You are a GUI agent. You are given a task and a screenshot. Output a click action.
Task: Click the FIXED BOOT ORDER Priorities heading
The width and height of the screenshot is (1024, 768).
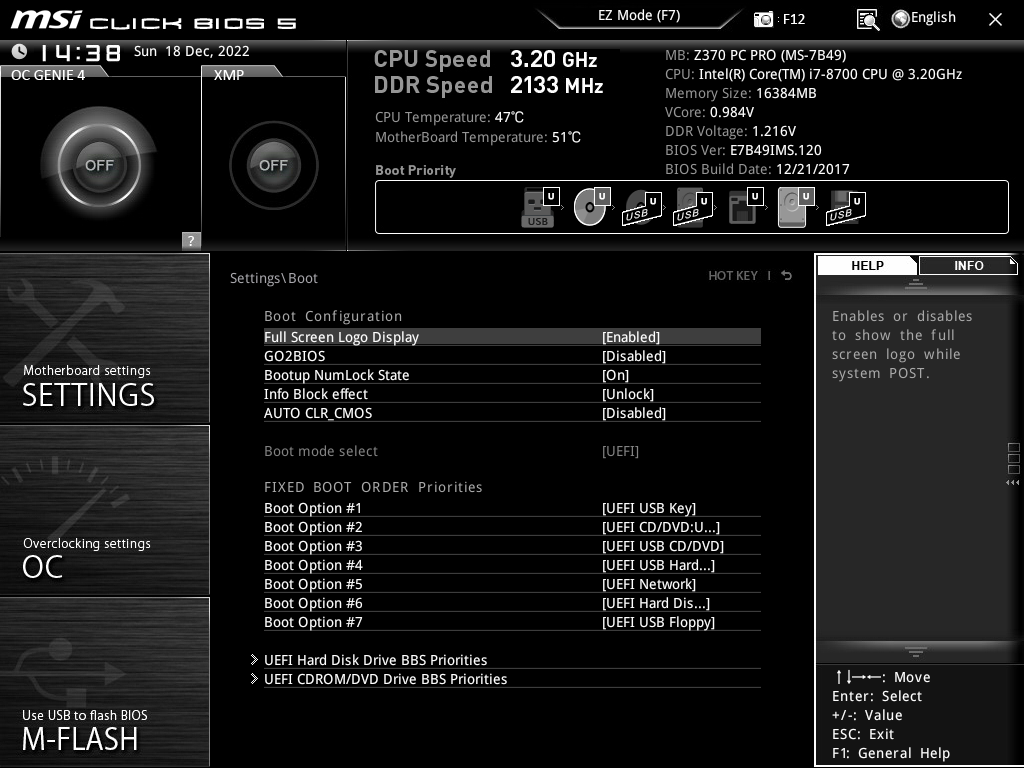pyautogui.click(x=373, y=487)
